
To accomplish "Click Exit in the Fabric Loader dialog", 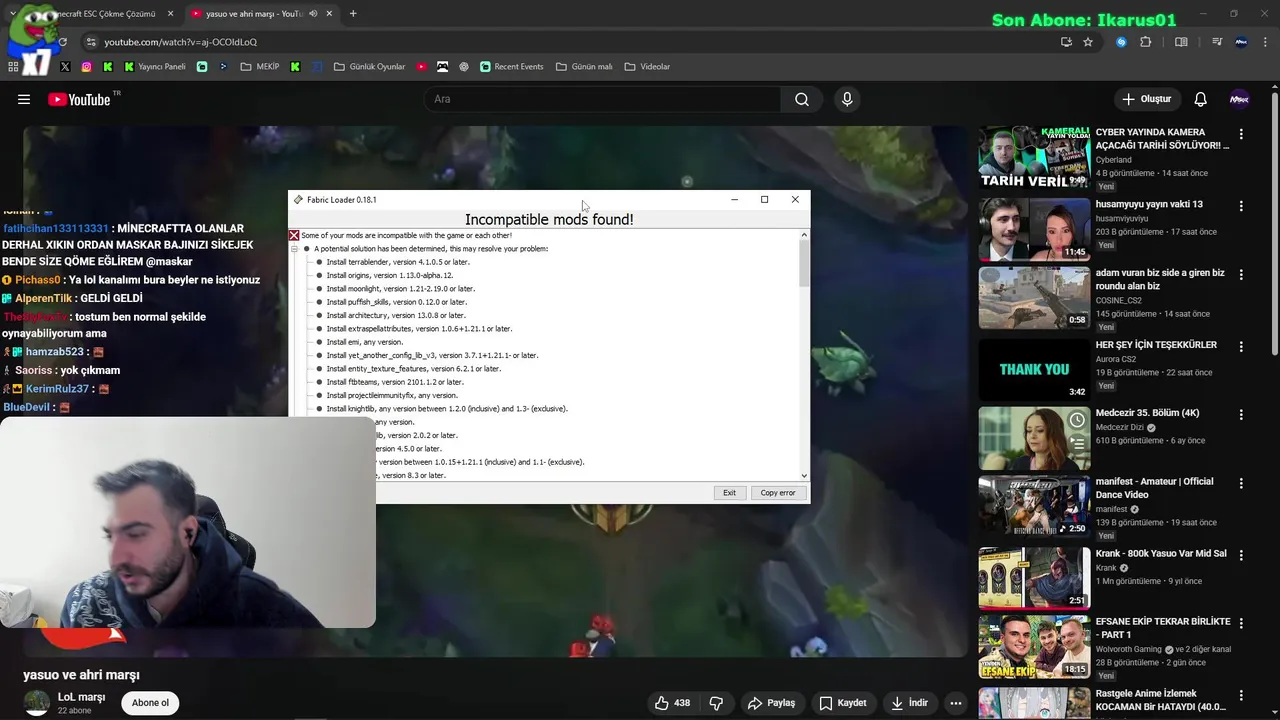I will (x=729, y=493).
